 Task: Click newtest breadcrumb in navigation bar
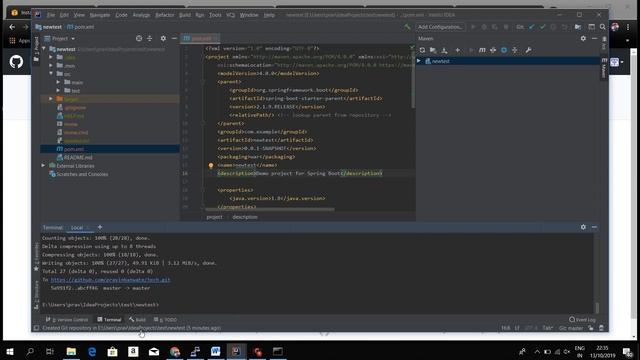tap(49, 27)
